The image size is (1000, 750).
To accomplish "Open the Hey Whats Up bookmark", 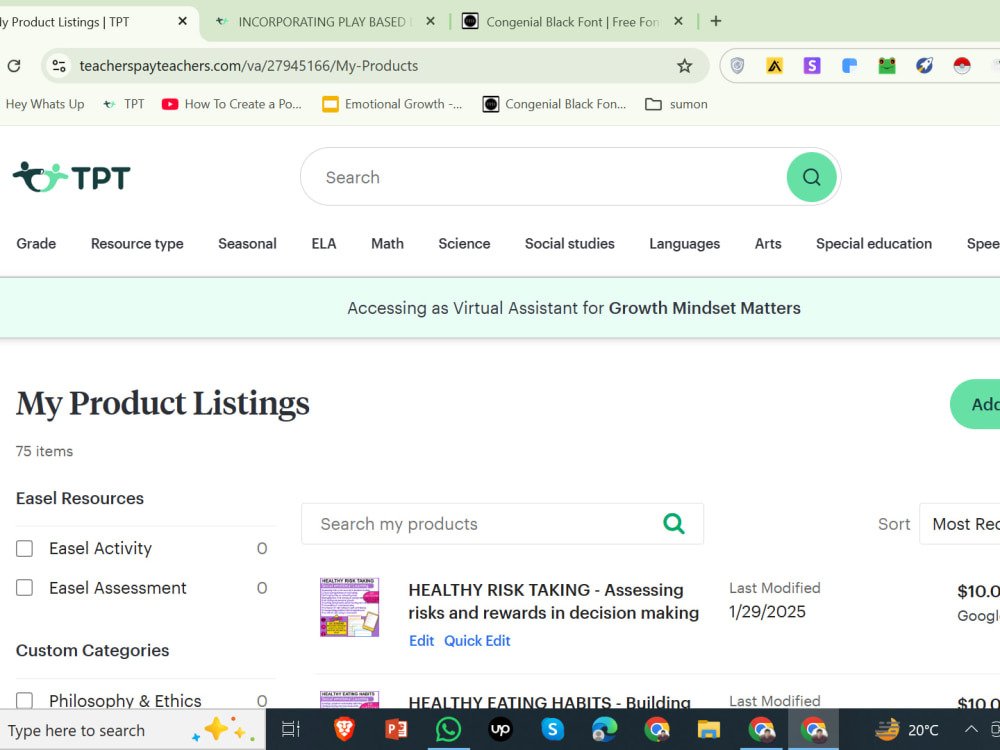I will pyautogui.click(x=45, y=104).
